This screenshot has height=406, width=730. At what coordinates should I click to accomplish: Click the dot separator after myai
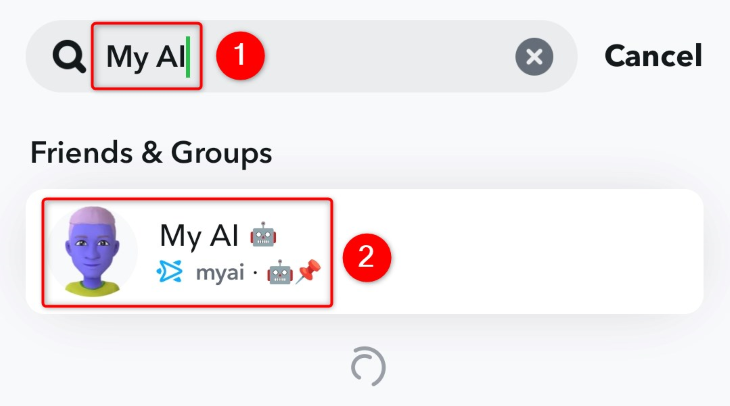point(255,273)
